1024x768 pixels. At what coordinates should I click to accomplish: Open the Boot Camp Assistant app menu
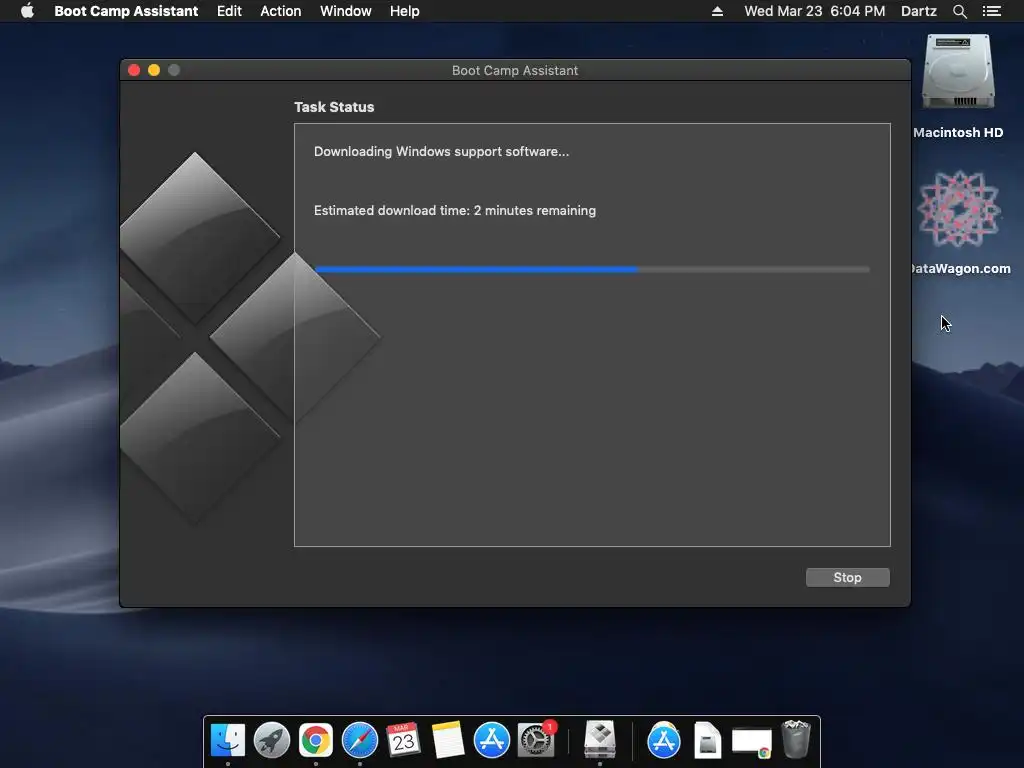tap(126, 11)
